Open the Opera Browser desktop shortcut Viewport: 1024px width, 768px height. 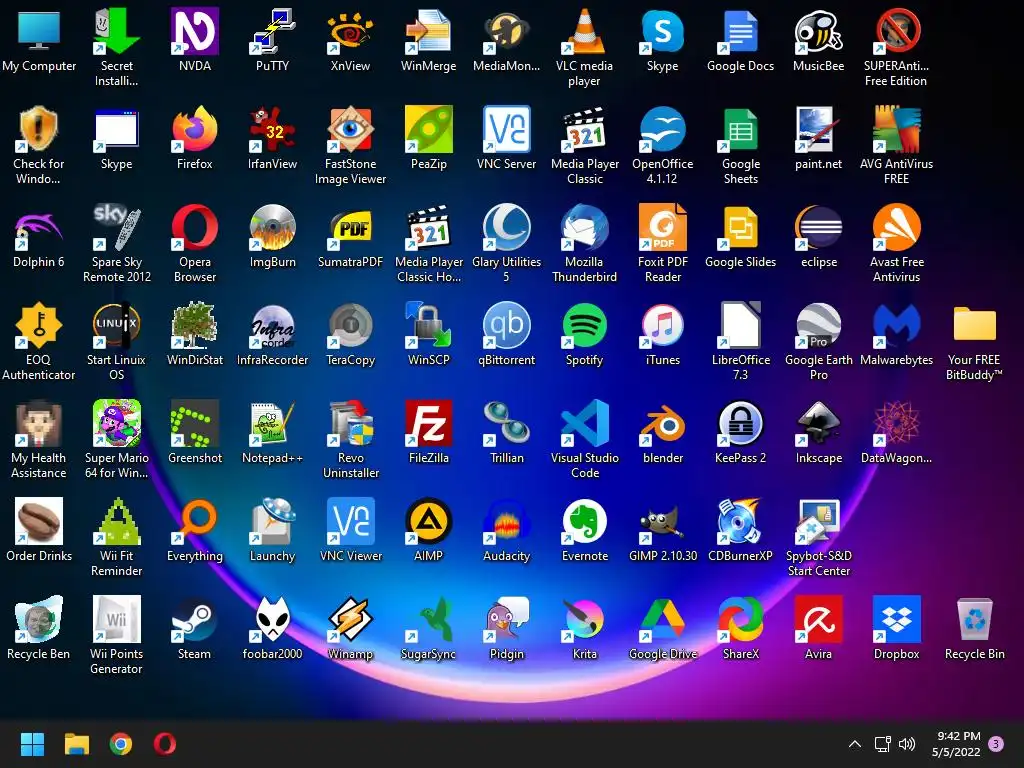coord(195,227)
